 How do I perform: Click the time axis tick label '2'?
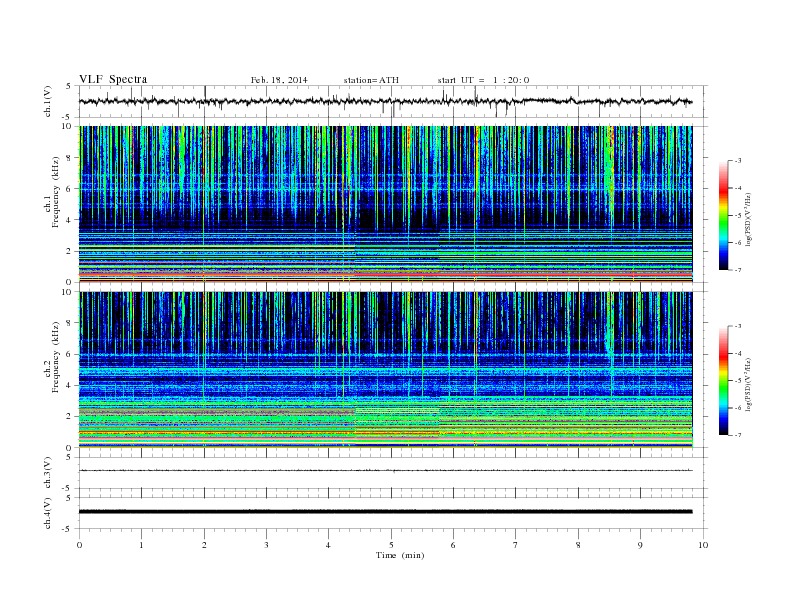pyautogui.click(x=204, y=545)
